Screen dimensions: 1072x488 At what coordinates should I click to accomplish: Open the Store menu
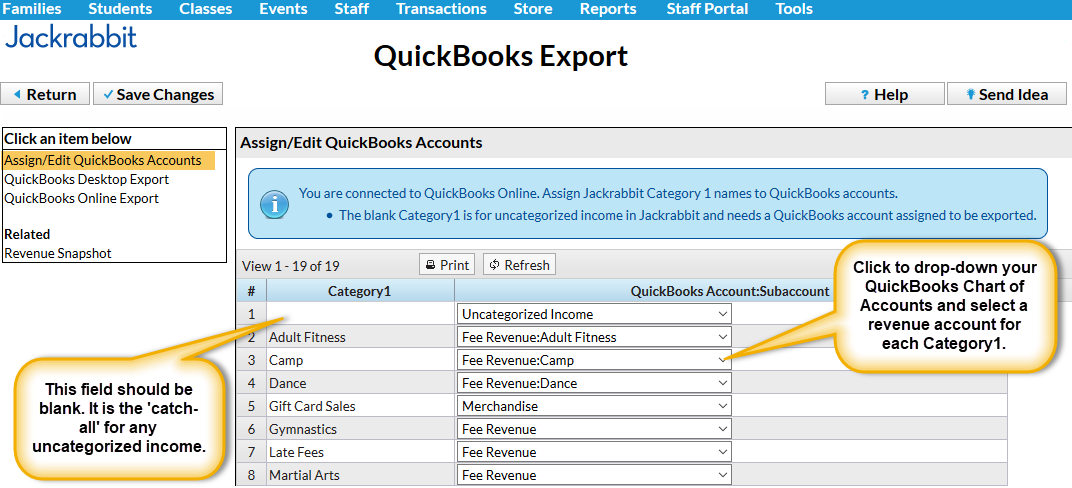(x=533, y=9)
